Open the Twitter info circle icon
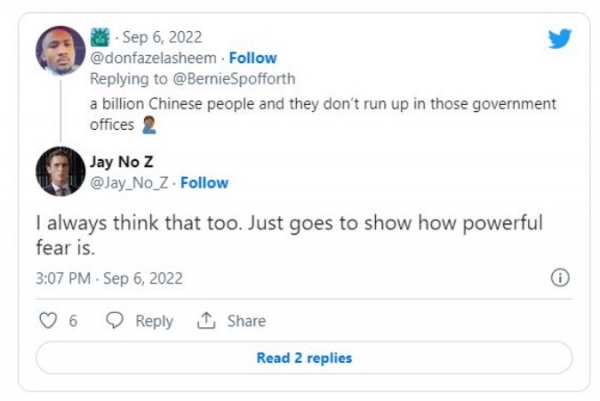 (560, 278)
